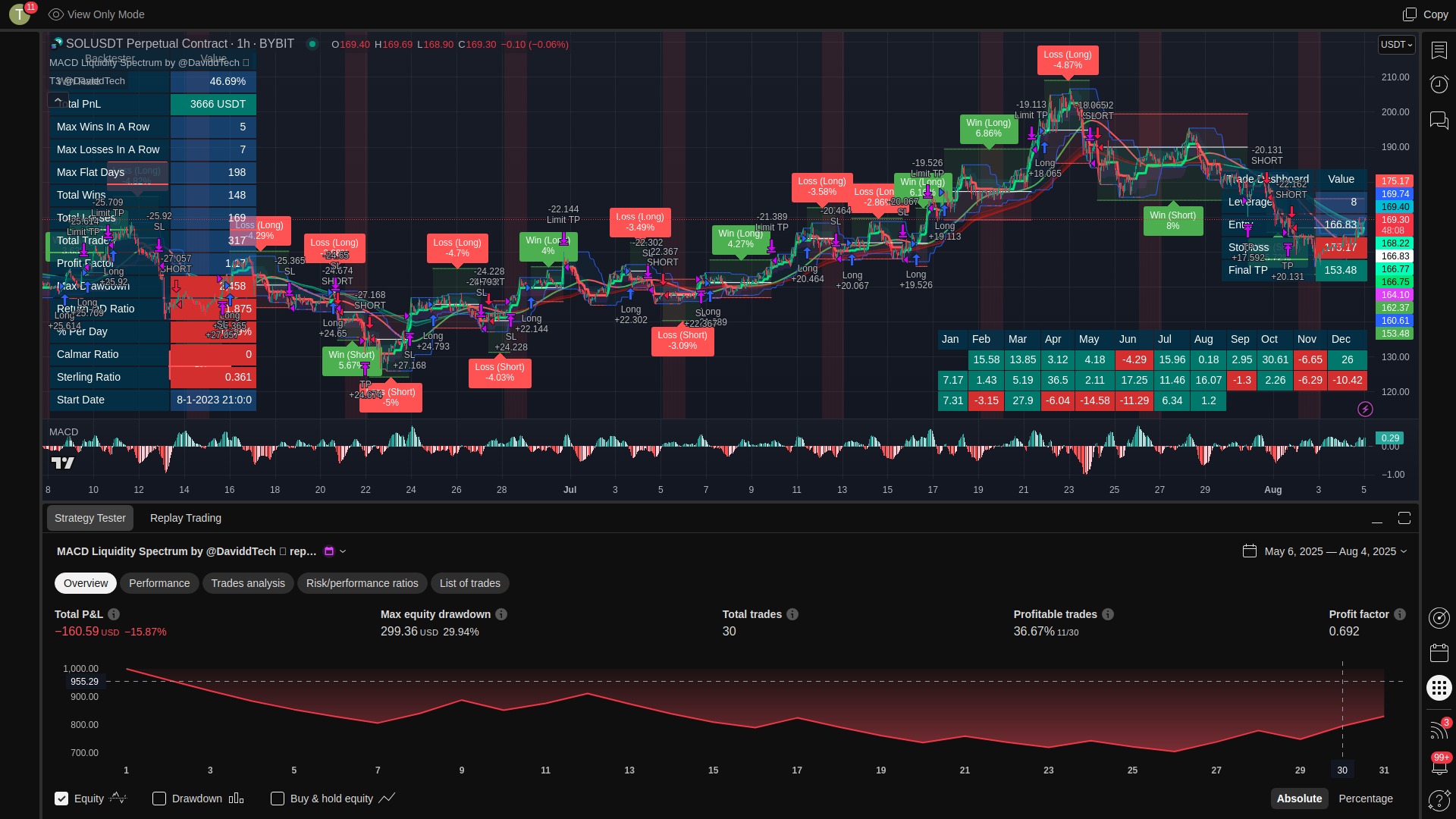Screen dimensions: 1456x819
Task: Toggle the Equity checkbox
Action: click(61, 799)
